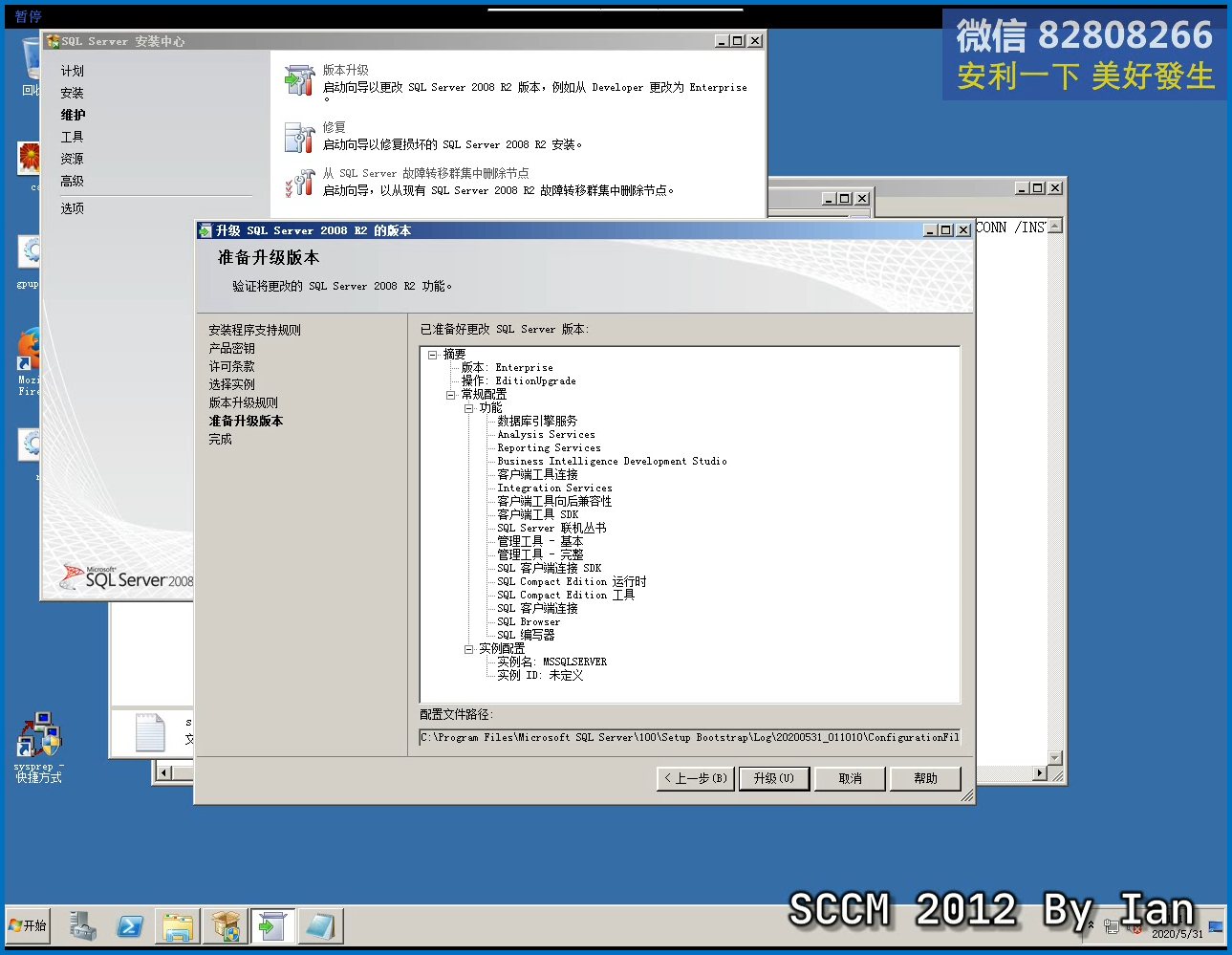Go back with 上一步(B) button
1232x955 pixels.
tap(696, 778)
